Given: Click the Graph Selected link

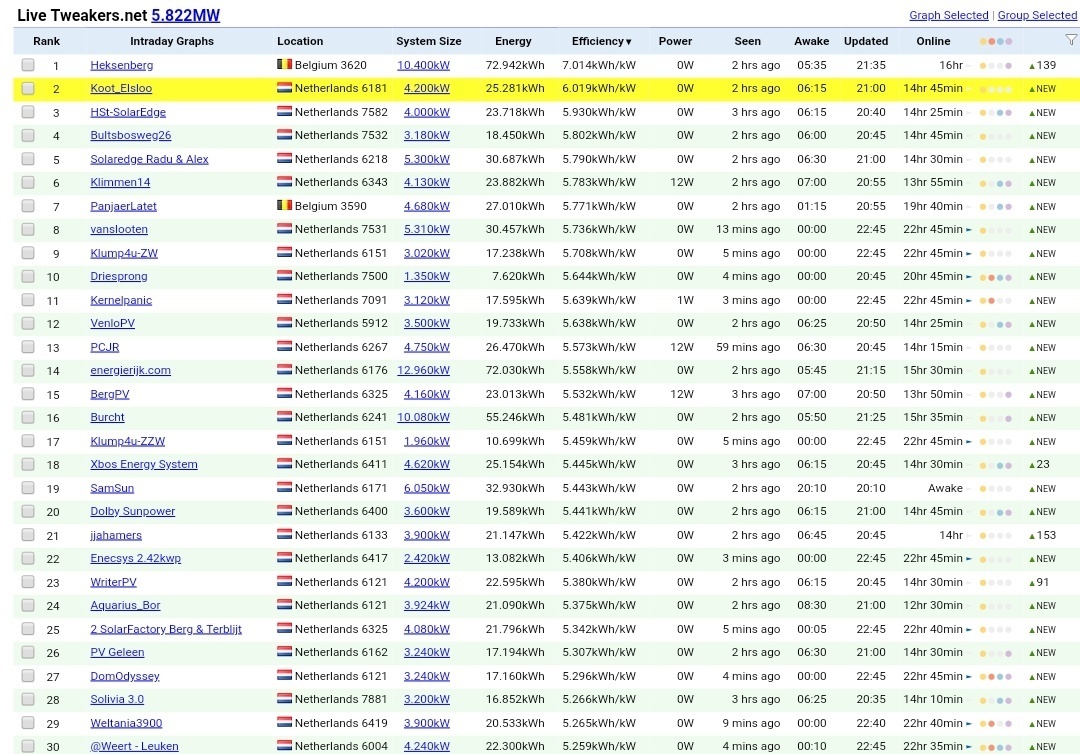Looking at the screenshot, I should 948,15.
